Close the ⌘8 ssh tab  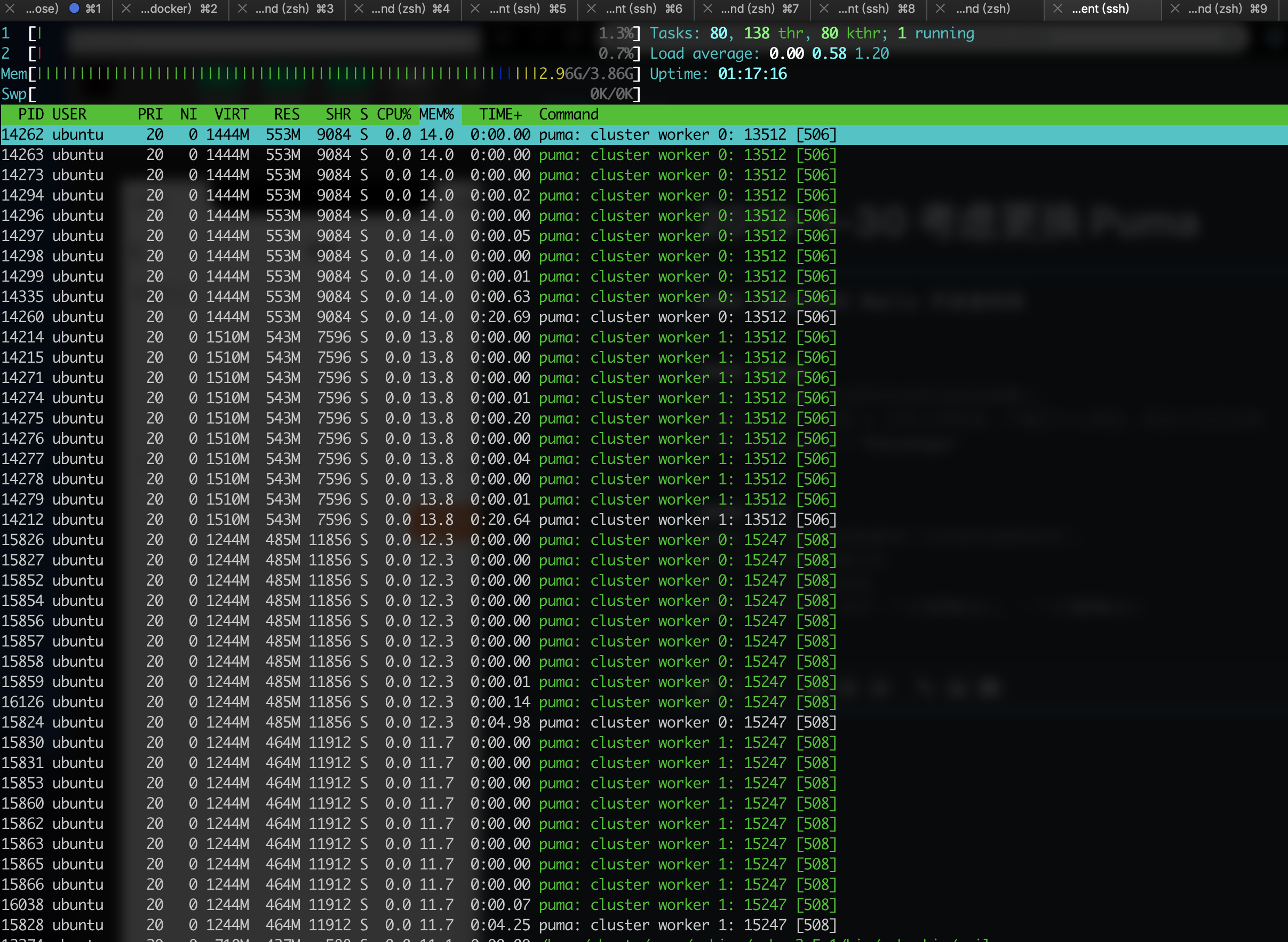[x=824, y=9]
